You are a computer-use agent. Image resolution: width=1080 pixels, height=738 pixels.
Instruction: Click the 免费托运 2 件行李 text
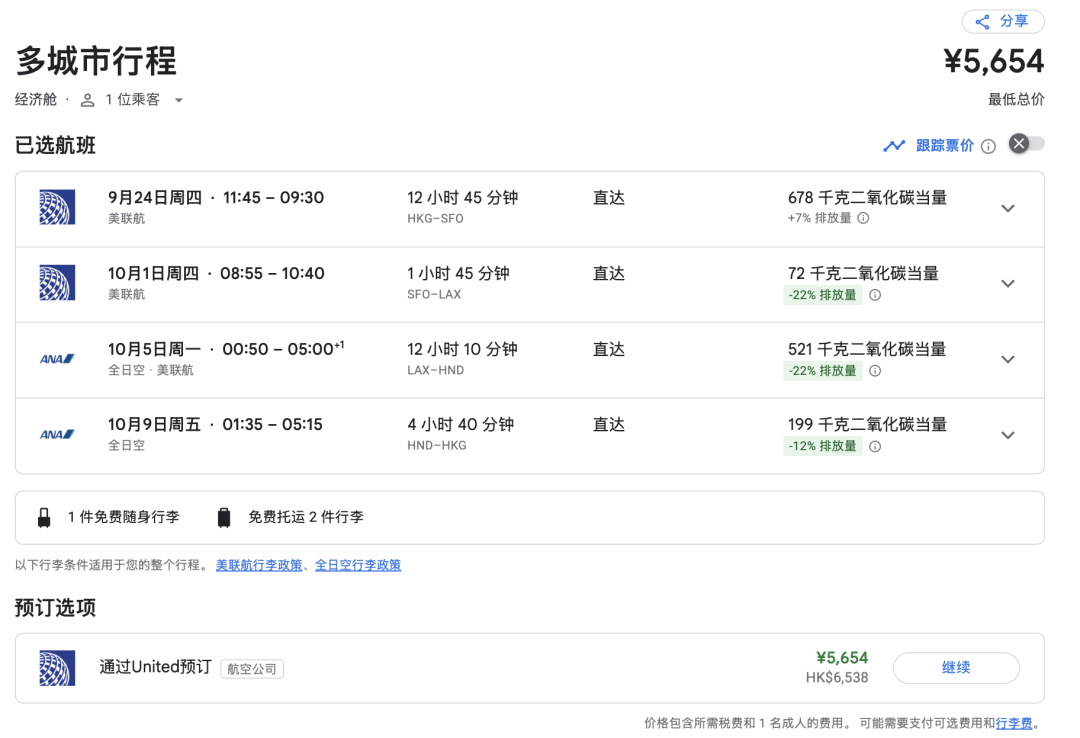306,517
